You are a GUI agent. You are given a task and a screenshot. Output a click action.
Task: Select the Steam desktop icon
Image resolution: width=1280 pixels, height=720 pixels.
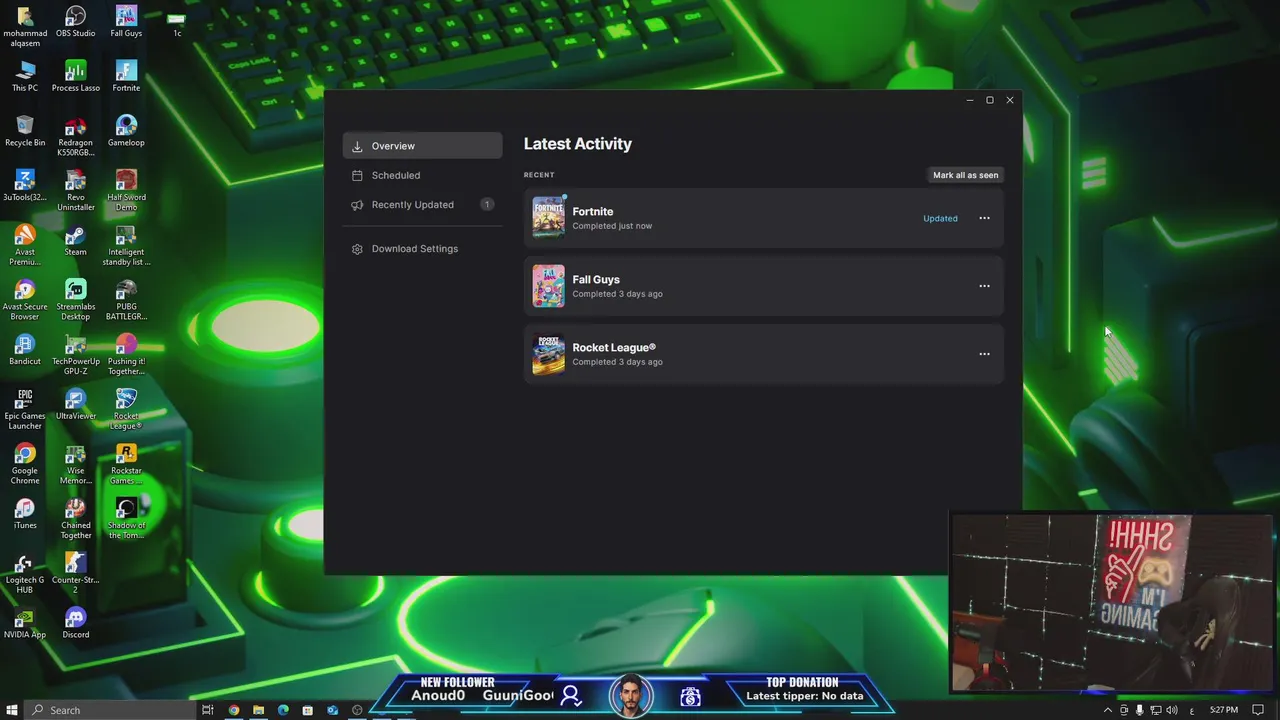coord(75,241)
